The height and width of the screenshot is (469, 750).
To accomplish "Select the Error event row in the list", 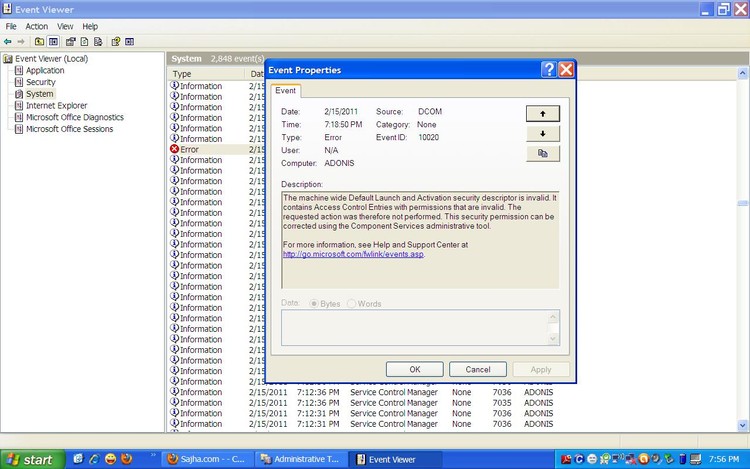I will [x=189, y=149].
